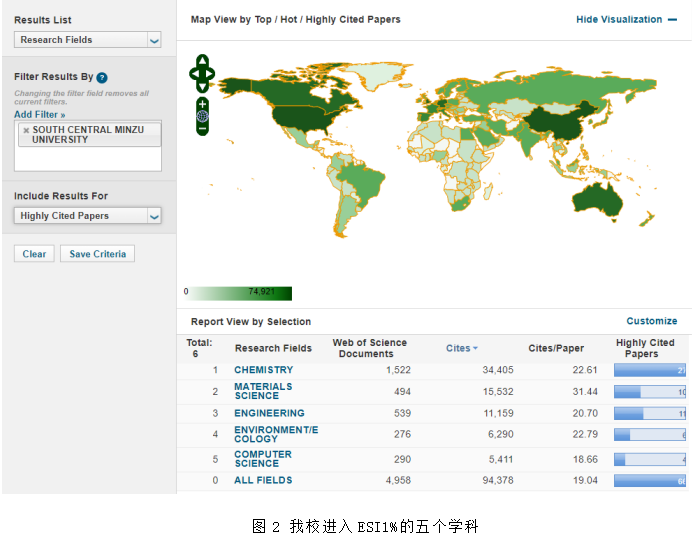Click the Cites/Paper column header
Screen dimensions: 692x536
tap(556, 348)
